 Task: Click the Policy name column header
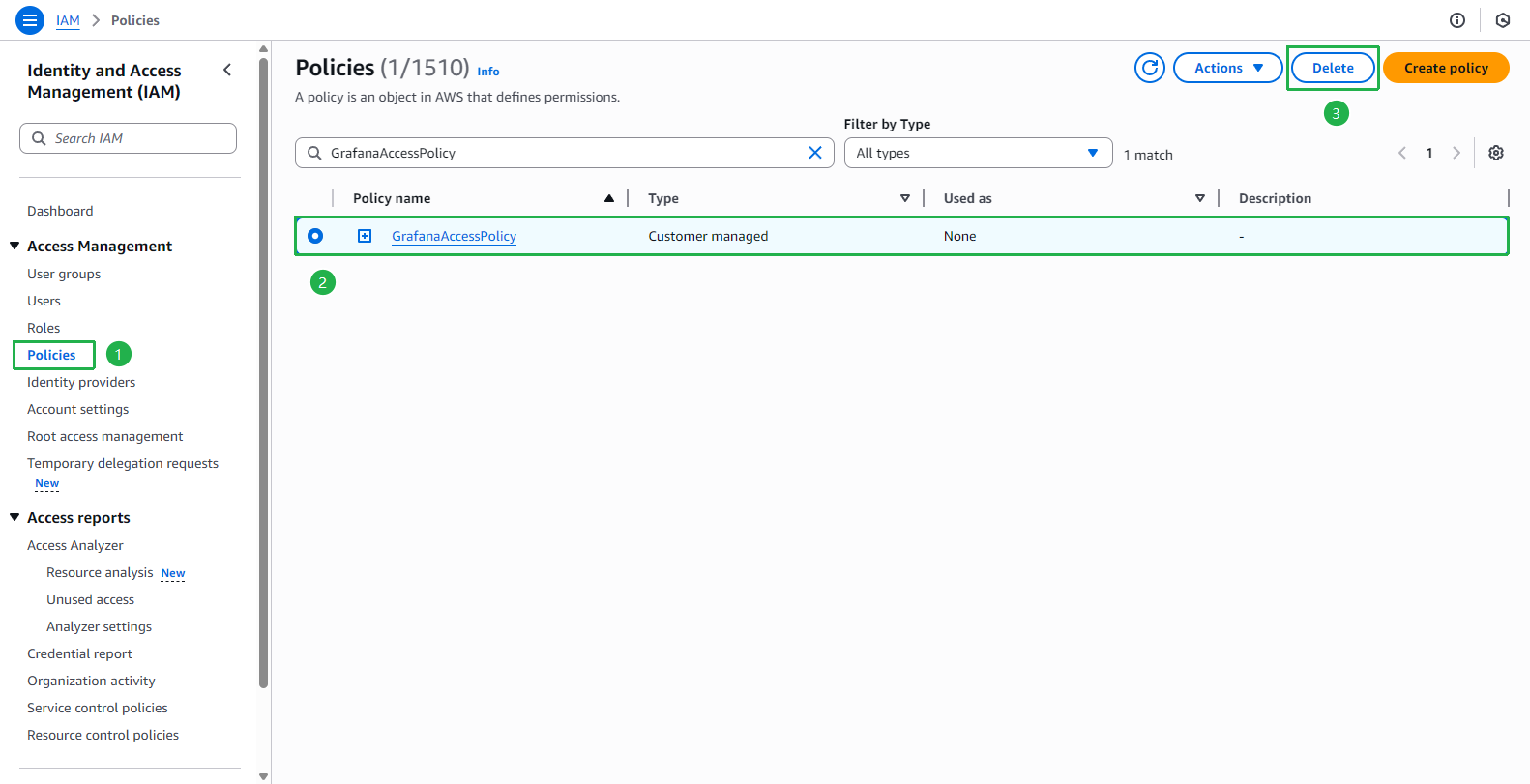tap(392, 198)
